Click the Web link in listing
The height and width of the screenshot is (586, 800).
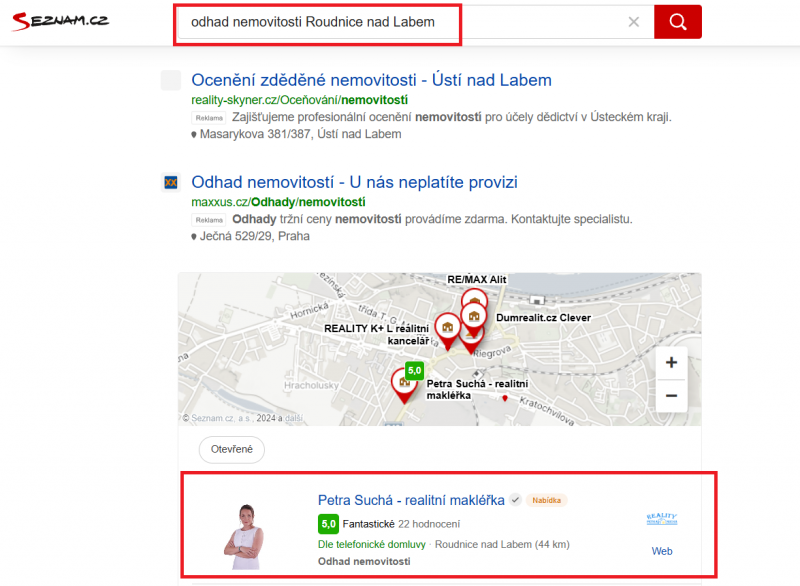point(662,551)
